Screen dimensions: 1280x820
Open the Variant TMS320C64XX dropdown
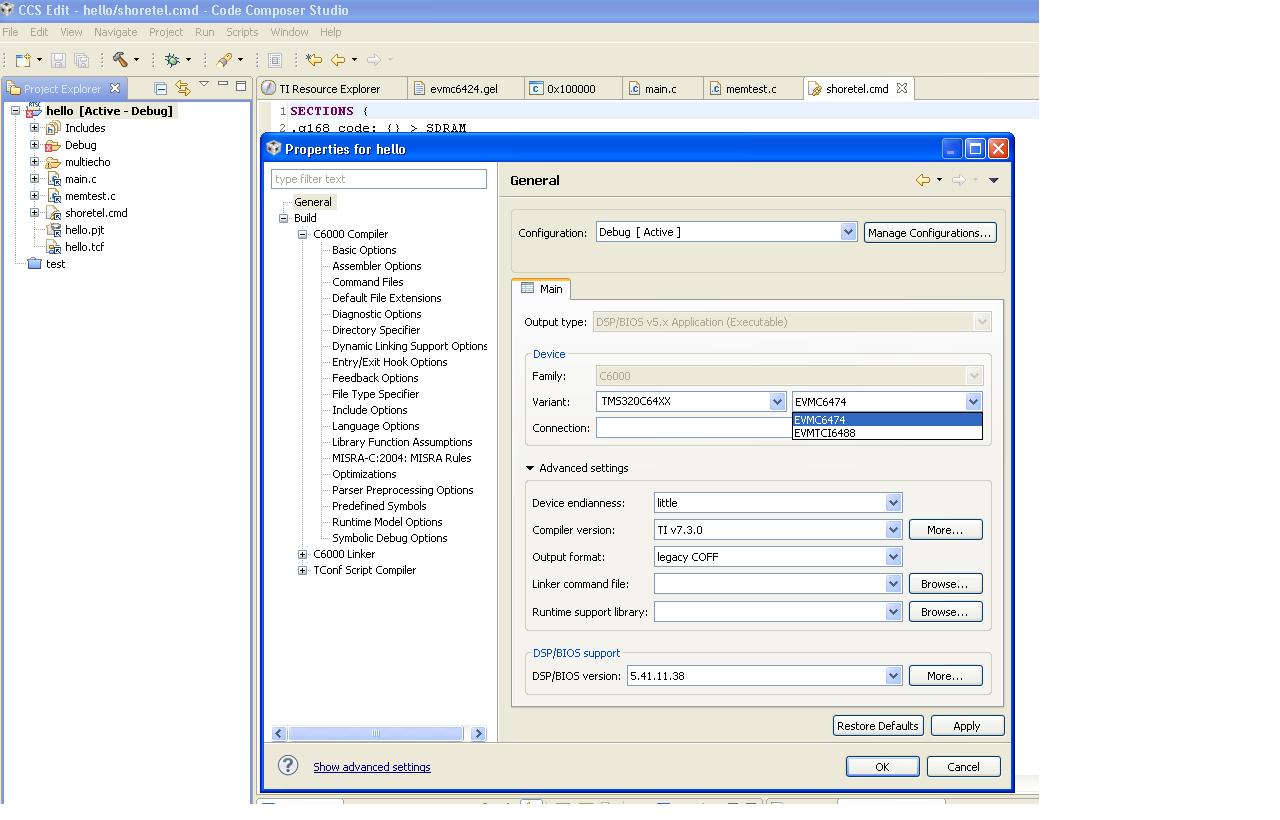(x=777, y=401)
